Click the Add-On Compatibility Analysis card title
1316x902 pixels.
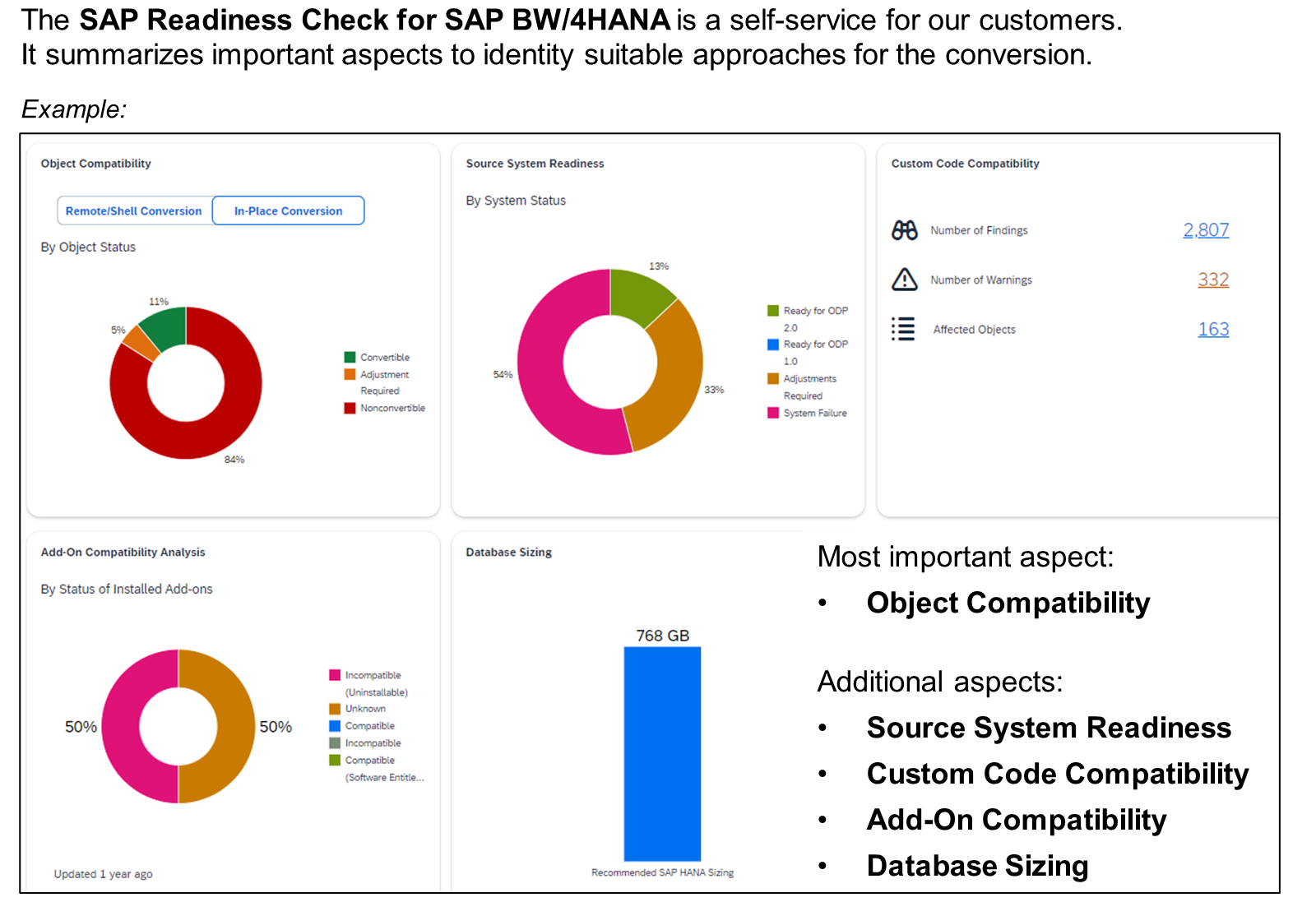pos(123,553)
